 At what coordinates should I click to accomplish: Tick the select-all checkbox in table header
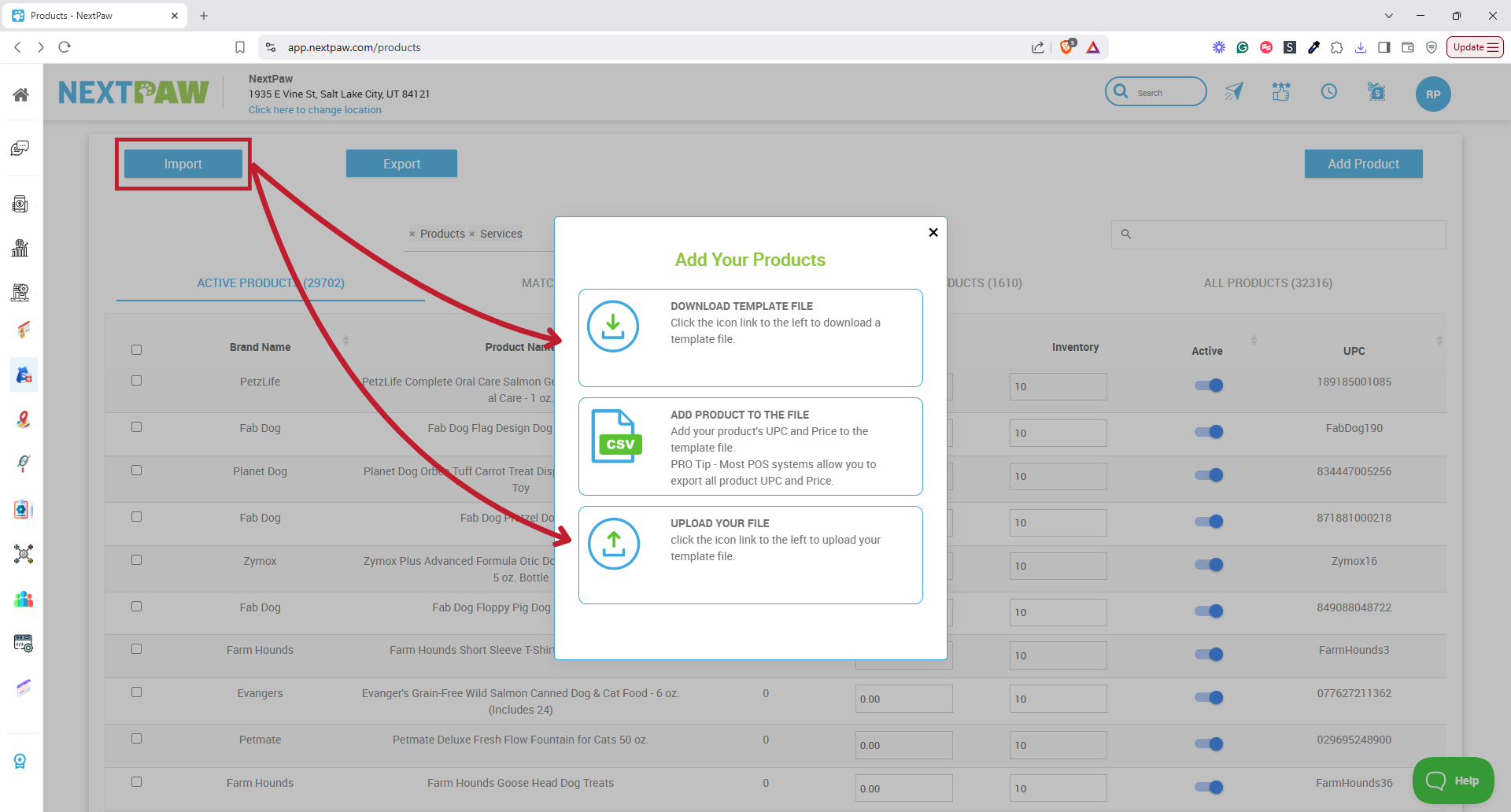[x=136, y=349]
